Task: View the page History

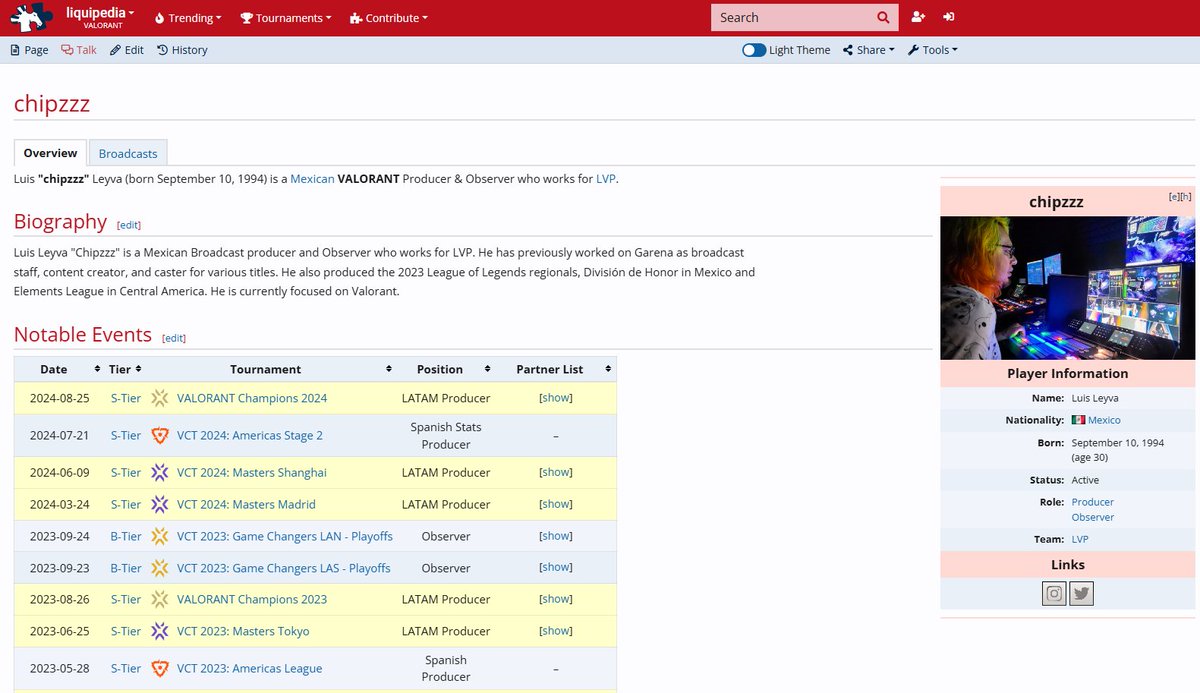Action: click(182, 50)
